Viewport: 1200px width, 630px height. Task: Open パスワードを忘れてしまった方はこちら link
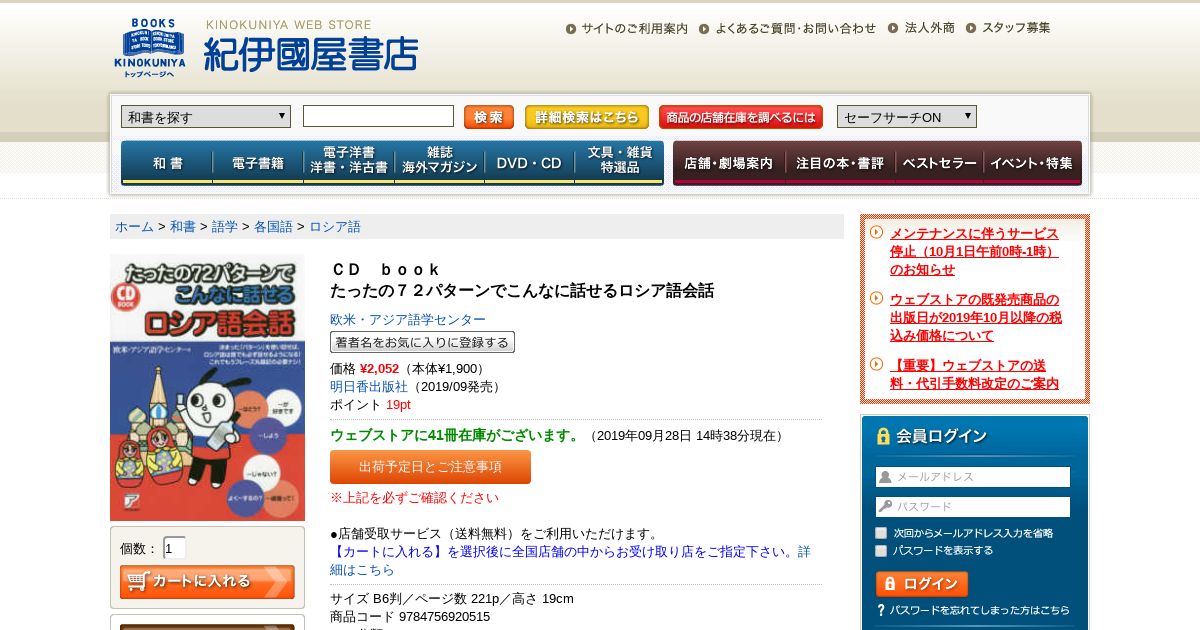point(980,610)
